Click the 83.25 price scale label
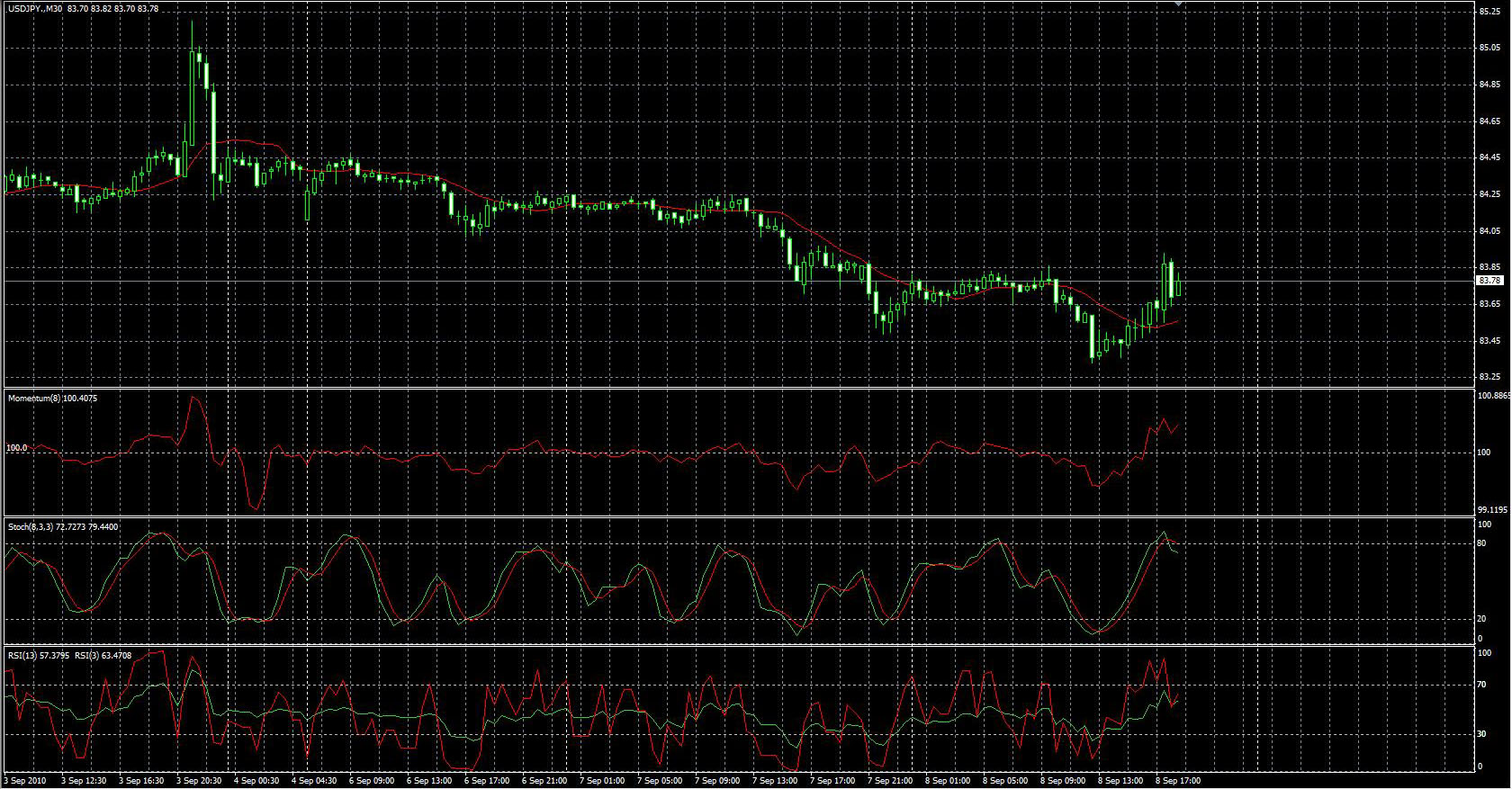This screenshot has width=1512, height=789. (x=1489, y=377)
